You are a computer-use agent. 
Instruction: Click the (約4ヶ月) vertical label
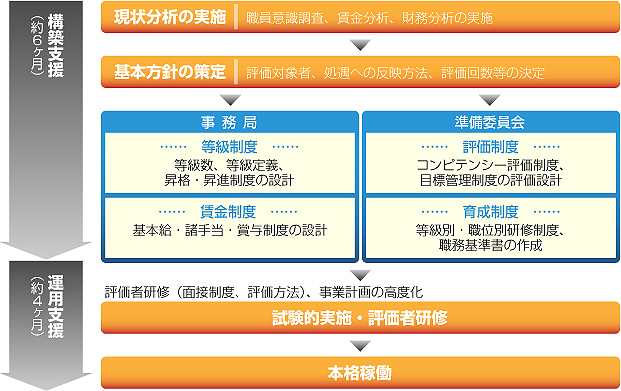37,307
